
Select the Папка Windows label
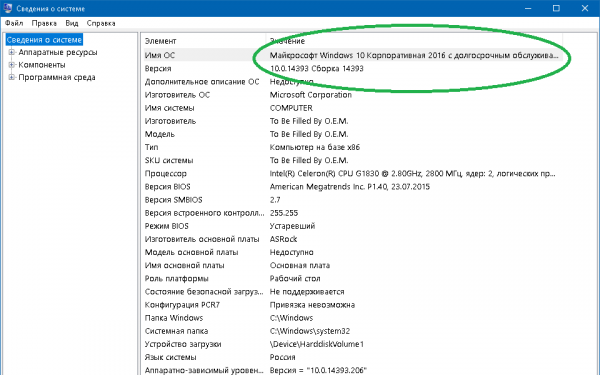pyautogui.click(x=174, y=318)
